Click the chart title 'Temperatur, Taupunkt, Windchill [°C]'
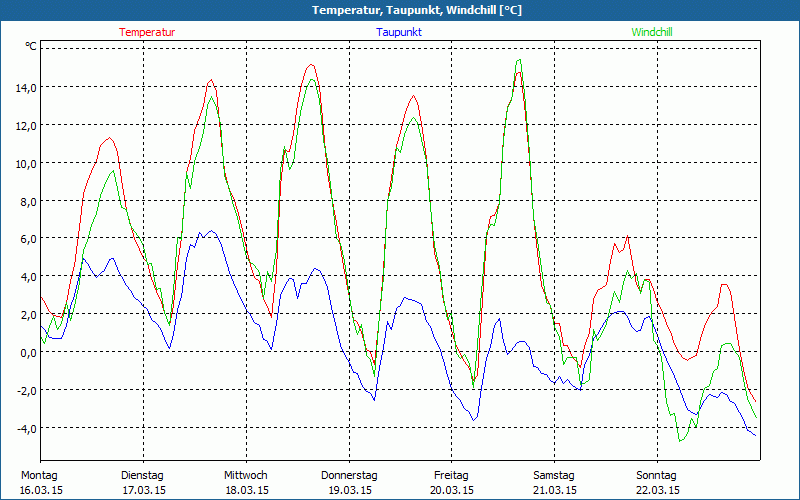This screenshot has height=500, width=800. click(417, 10)
